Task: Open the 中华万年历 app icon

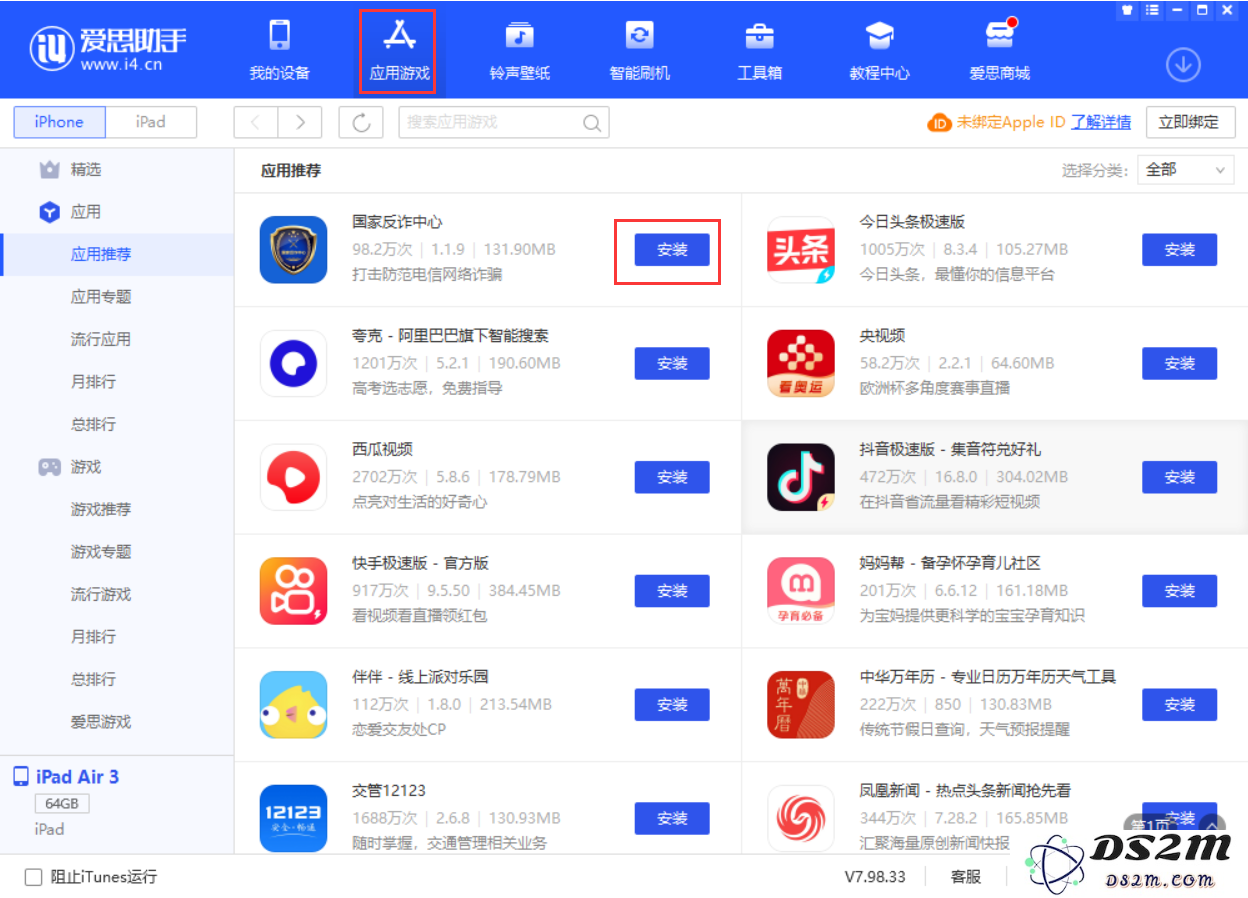Action: pos(801,705)
